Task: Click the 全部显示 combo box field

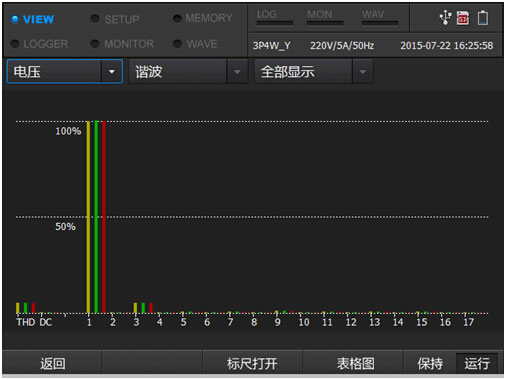Action: point(314,71)
